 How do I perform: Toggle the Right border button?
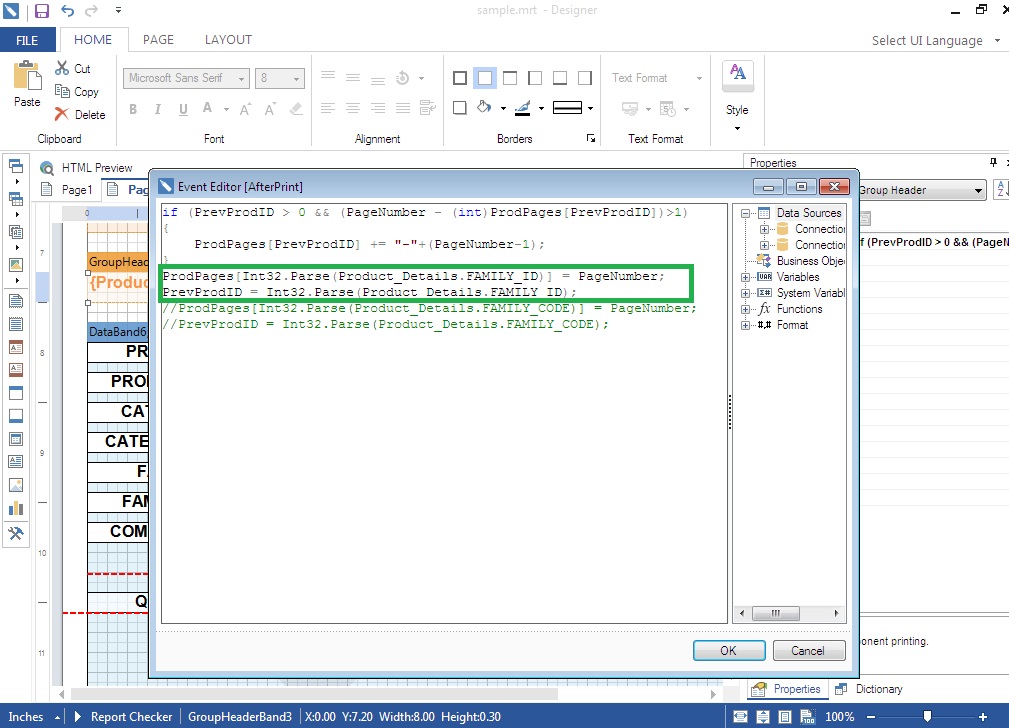(x=584, y=78)
